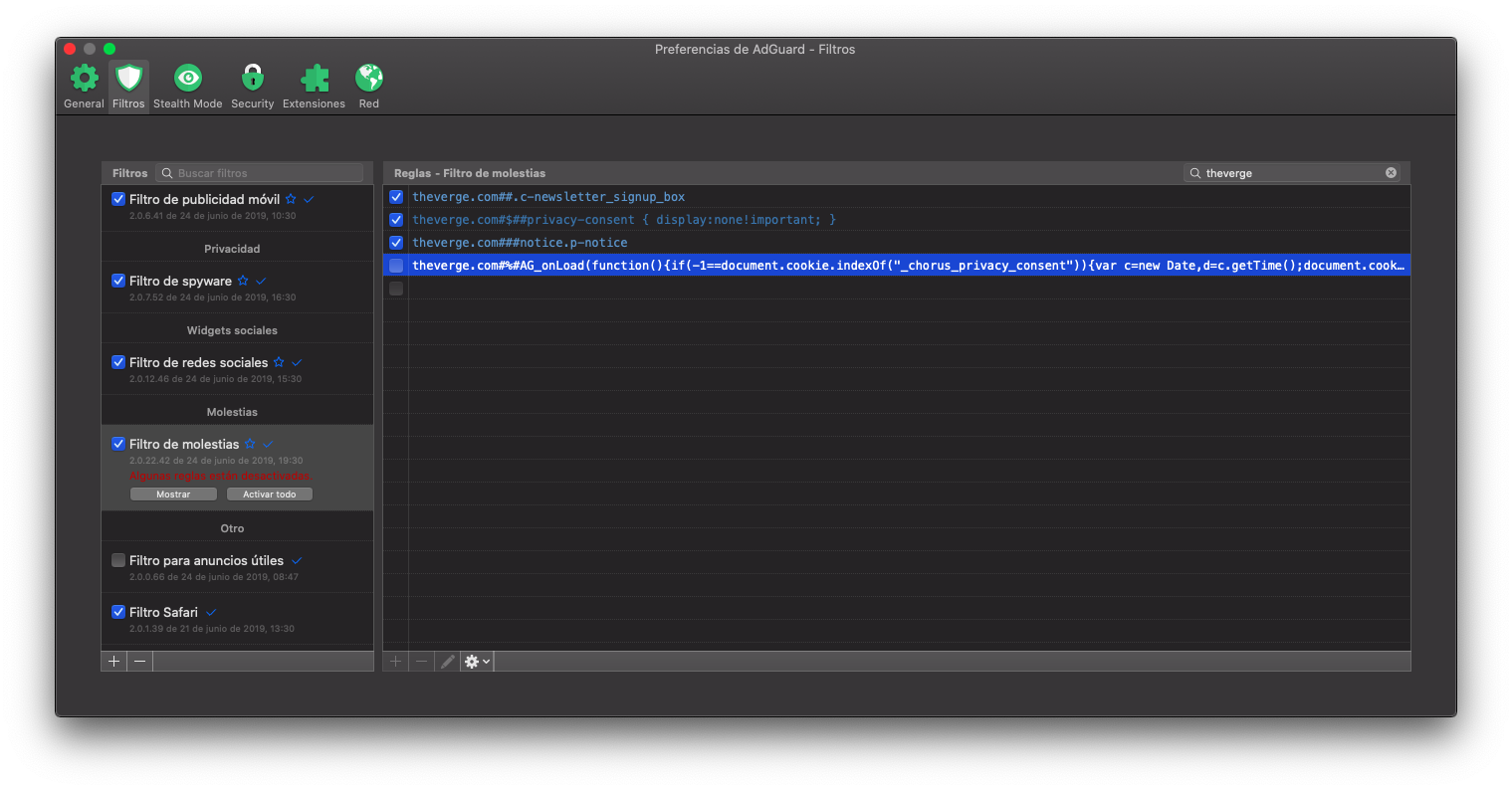This screenshot has height=790, width=1512.
Task: Uncheck the privacy-consent display:none rule
Action: [396, 220]
